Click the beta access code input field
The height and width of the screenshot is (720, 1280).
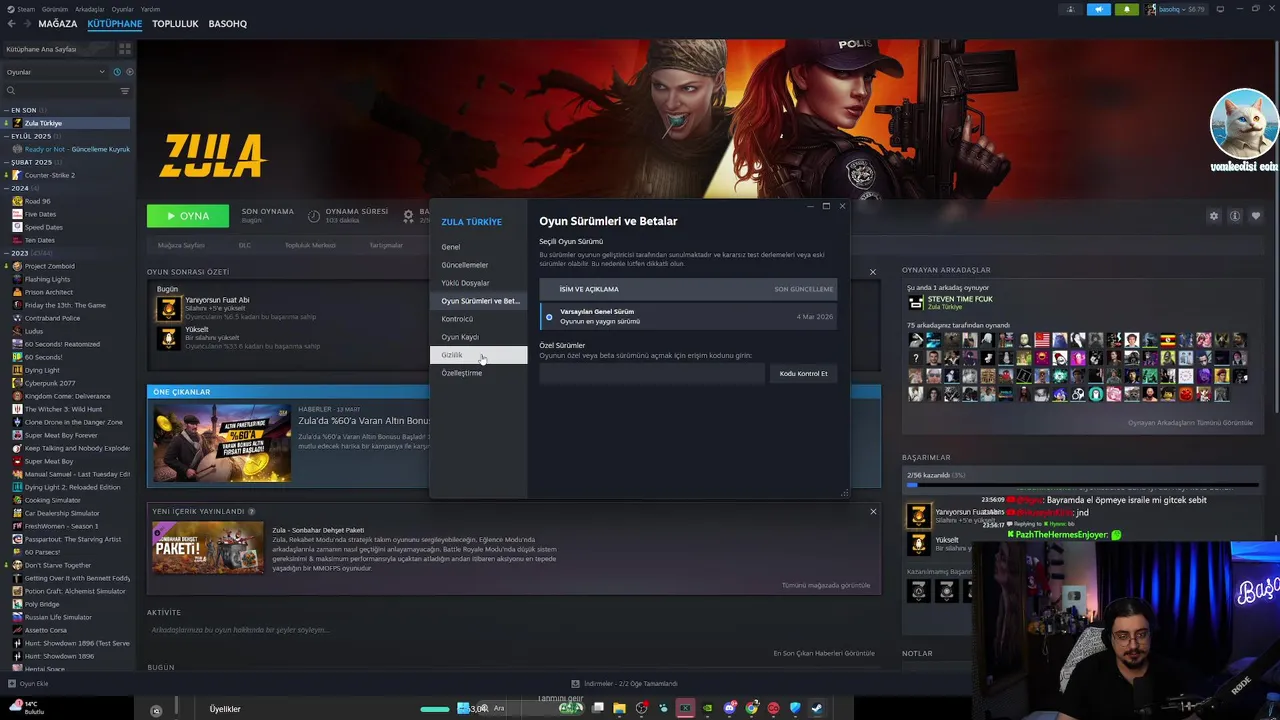pos(652,374)
